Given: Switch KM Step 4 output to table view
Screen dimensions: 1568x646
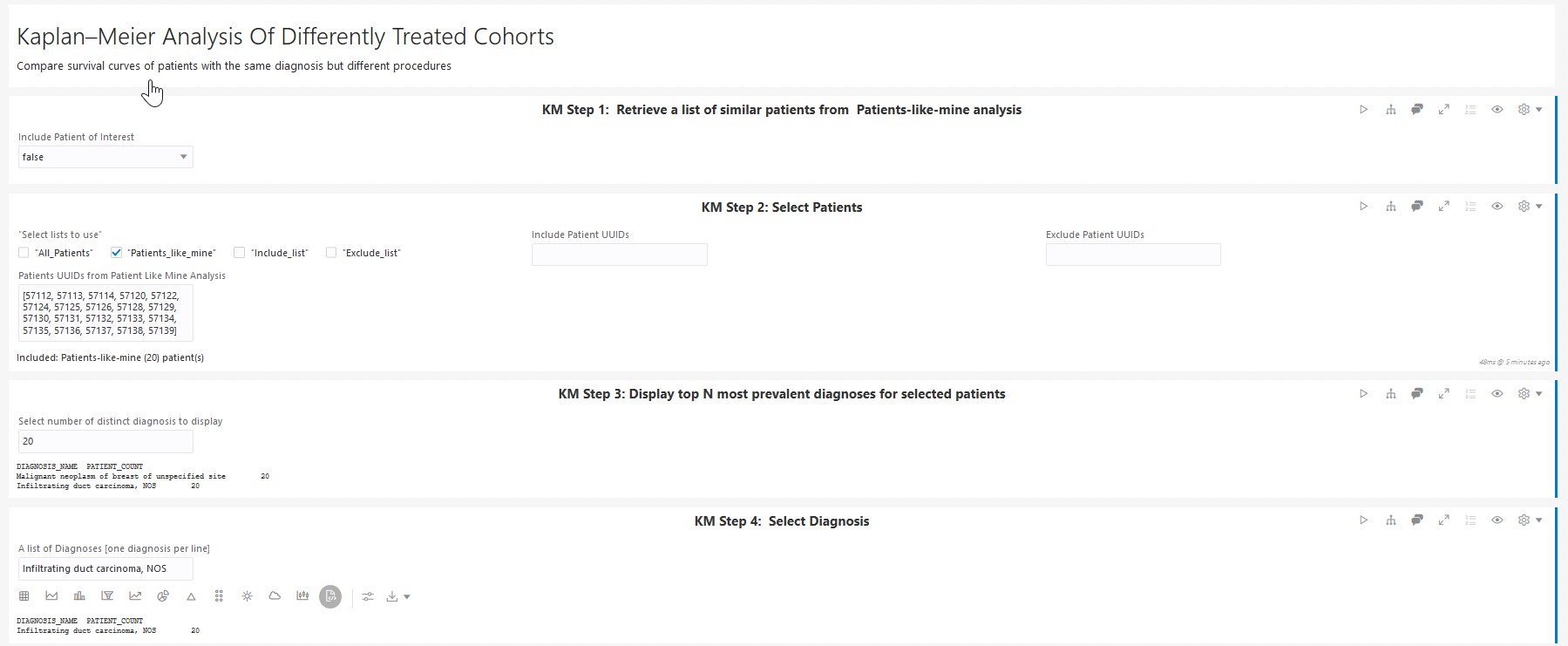Looking at the screenshot, I should click(x=24, y=596).
